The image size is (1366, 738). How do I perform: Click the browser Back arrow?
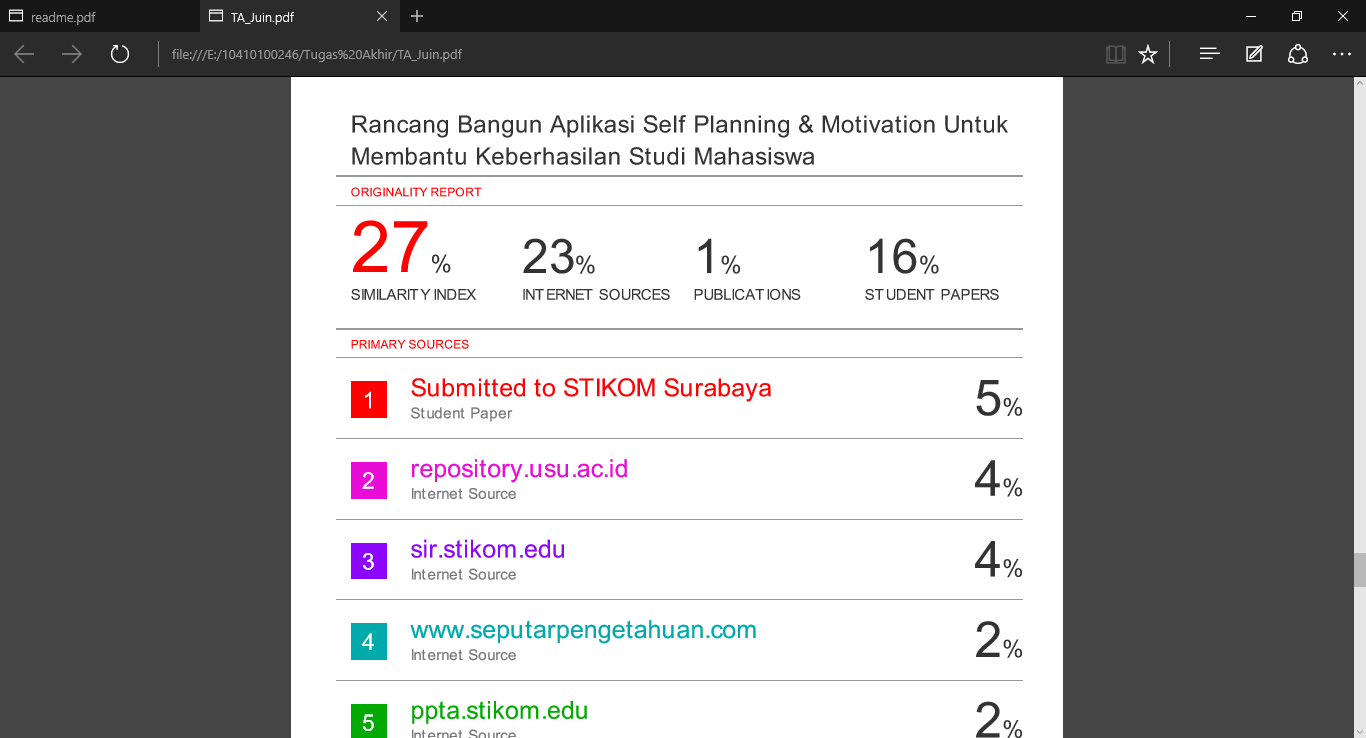(24, 54)
